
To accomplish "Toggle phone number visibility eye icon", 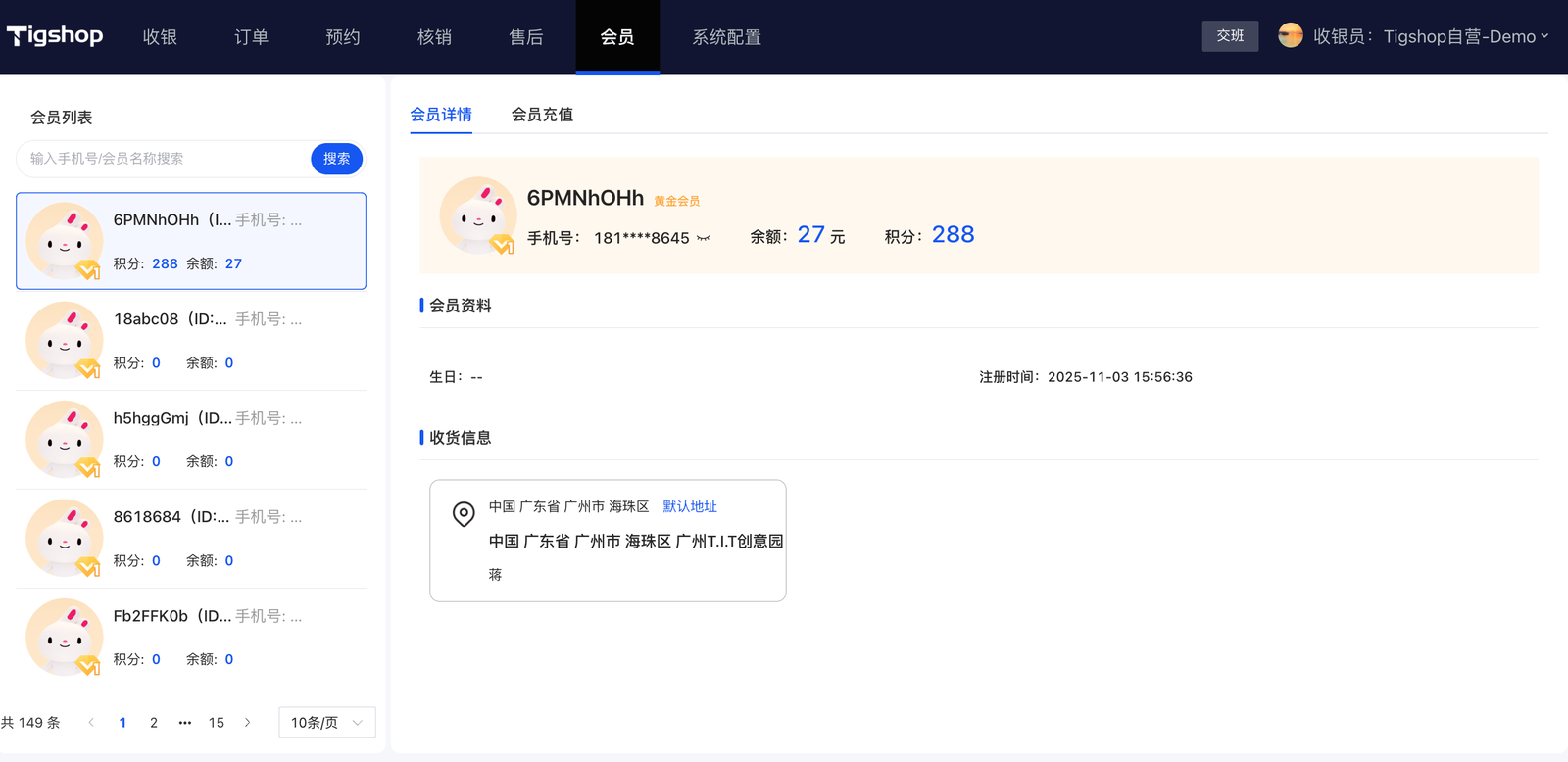I will pyautogui.click(x=703, y=238).
